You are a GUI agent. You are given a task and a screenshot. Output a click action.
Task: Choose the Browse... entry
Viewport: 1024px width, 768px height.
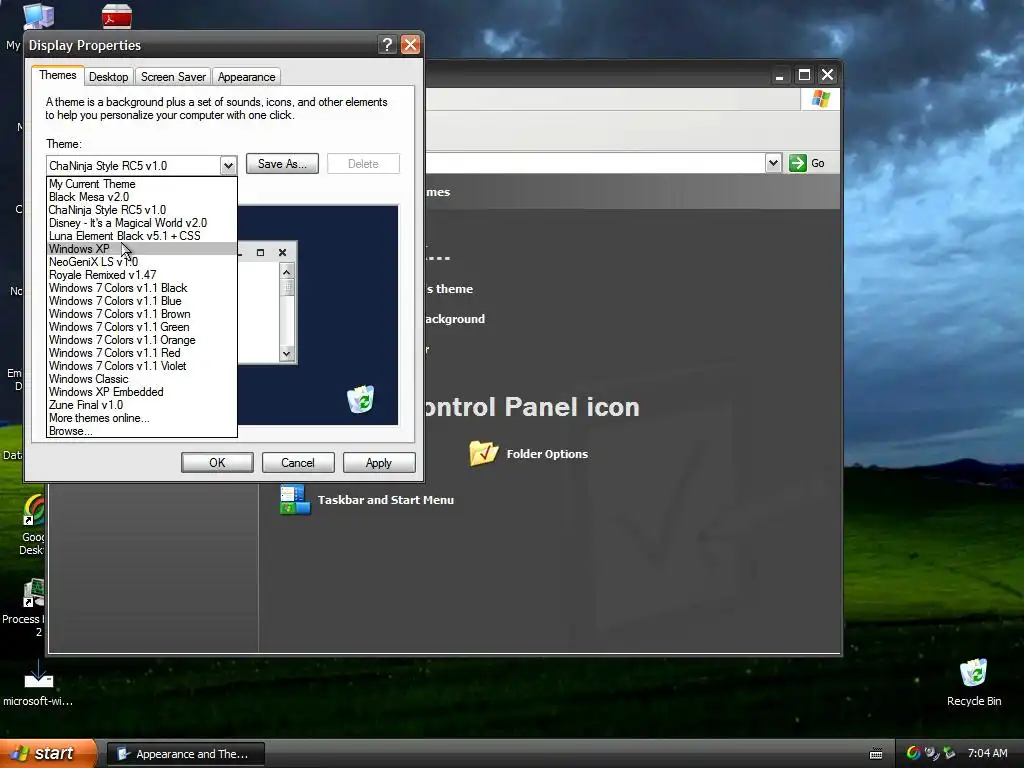click(142, 431)
